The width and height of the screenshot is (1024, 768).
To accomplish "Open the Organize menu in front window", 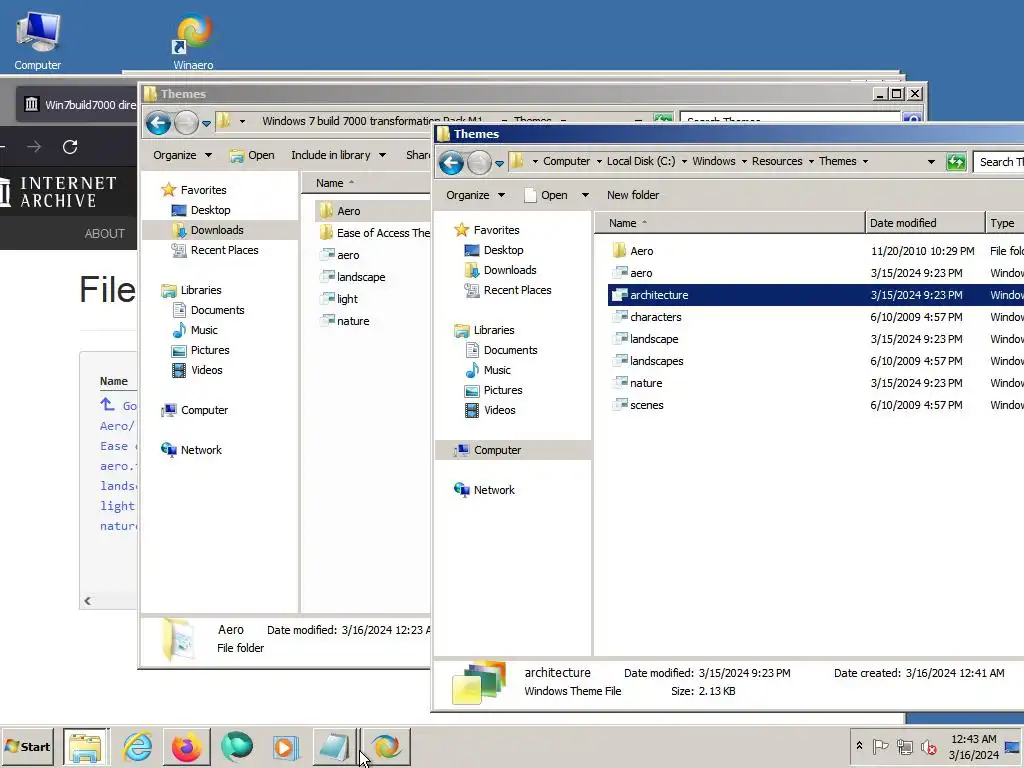I will [x=475, y=195].
